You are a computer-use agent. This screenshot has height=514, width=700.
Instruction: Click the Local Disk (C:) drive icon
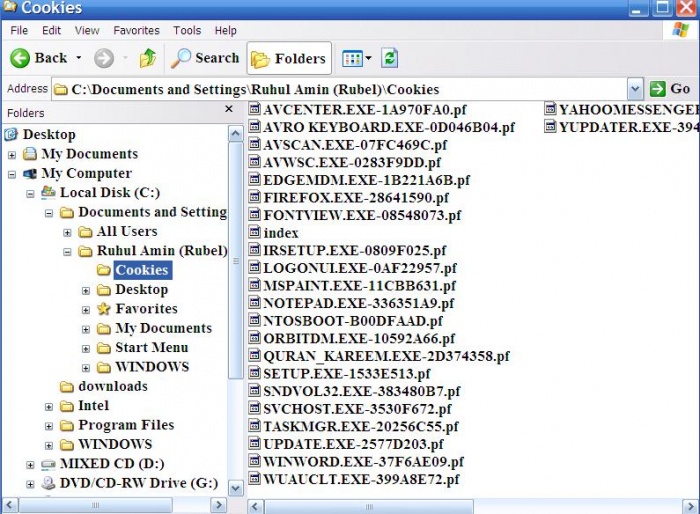[48, 192]
